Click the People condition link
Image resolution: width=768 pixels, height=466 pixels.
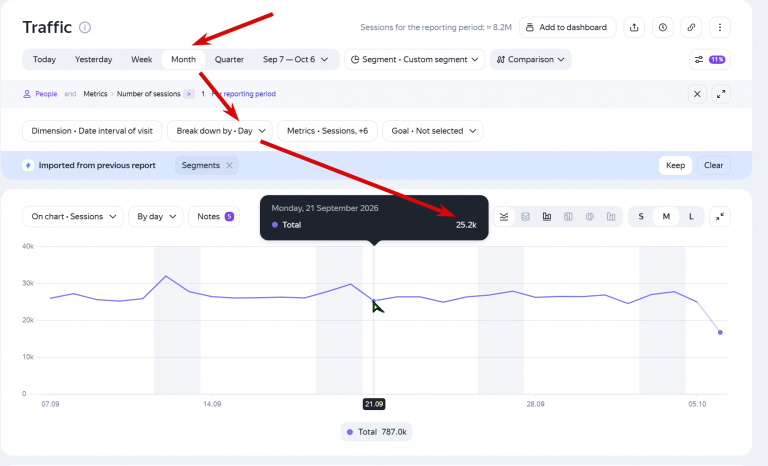(x=46, y=94)
